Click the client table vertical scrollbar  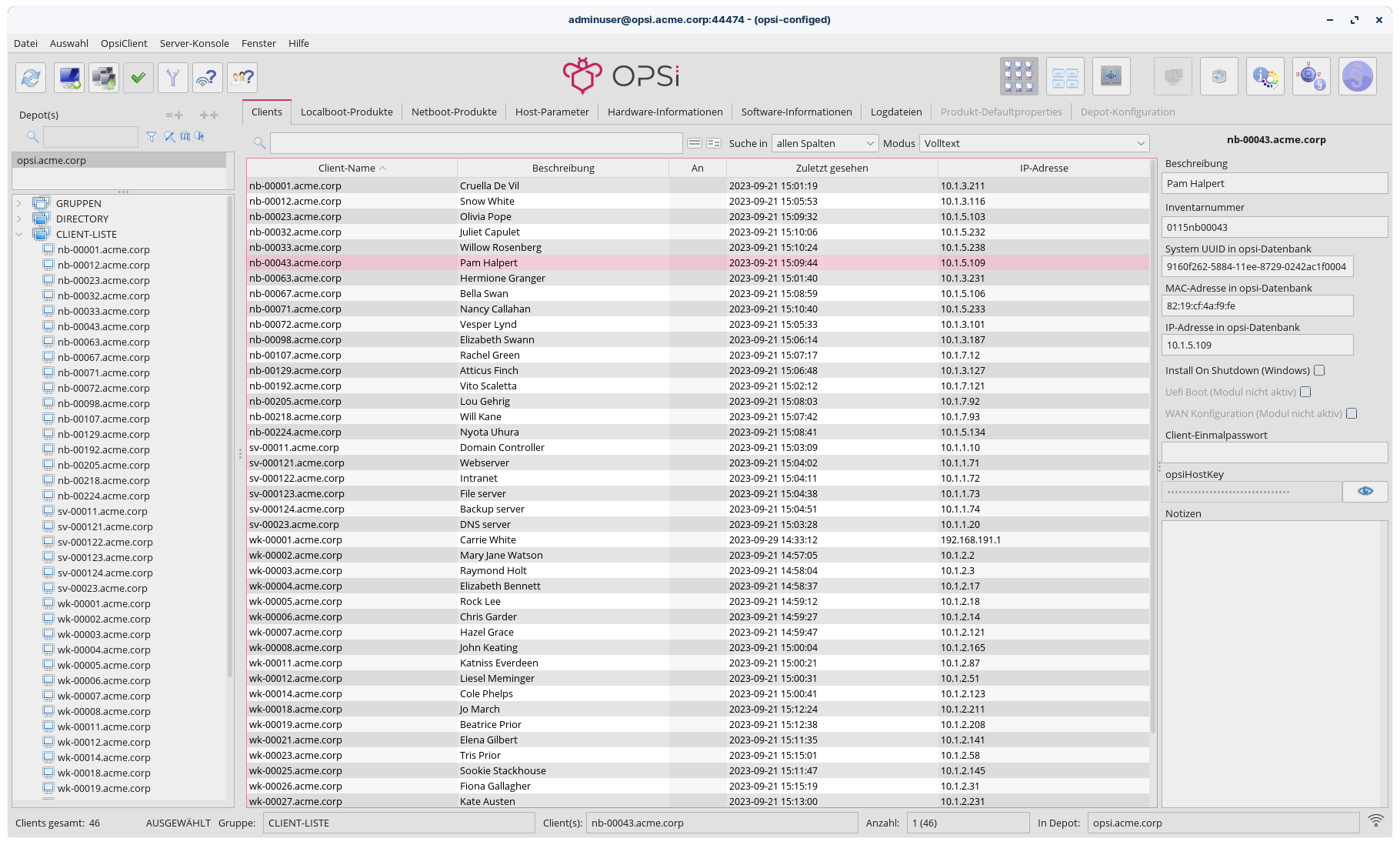pyautogui.click(x=1152, y=446)
